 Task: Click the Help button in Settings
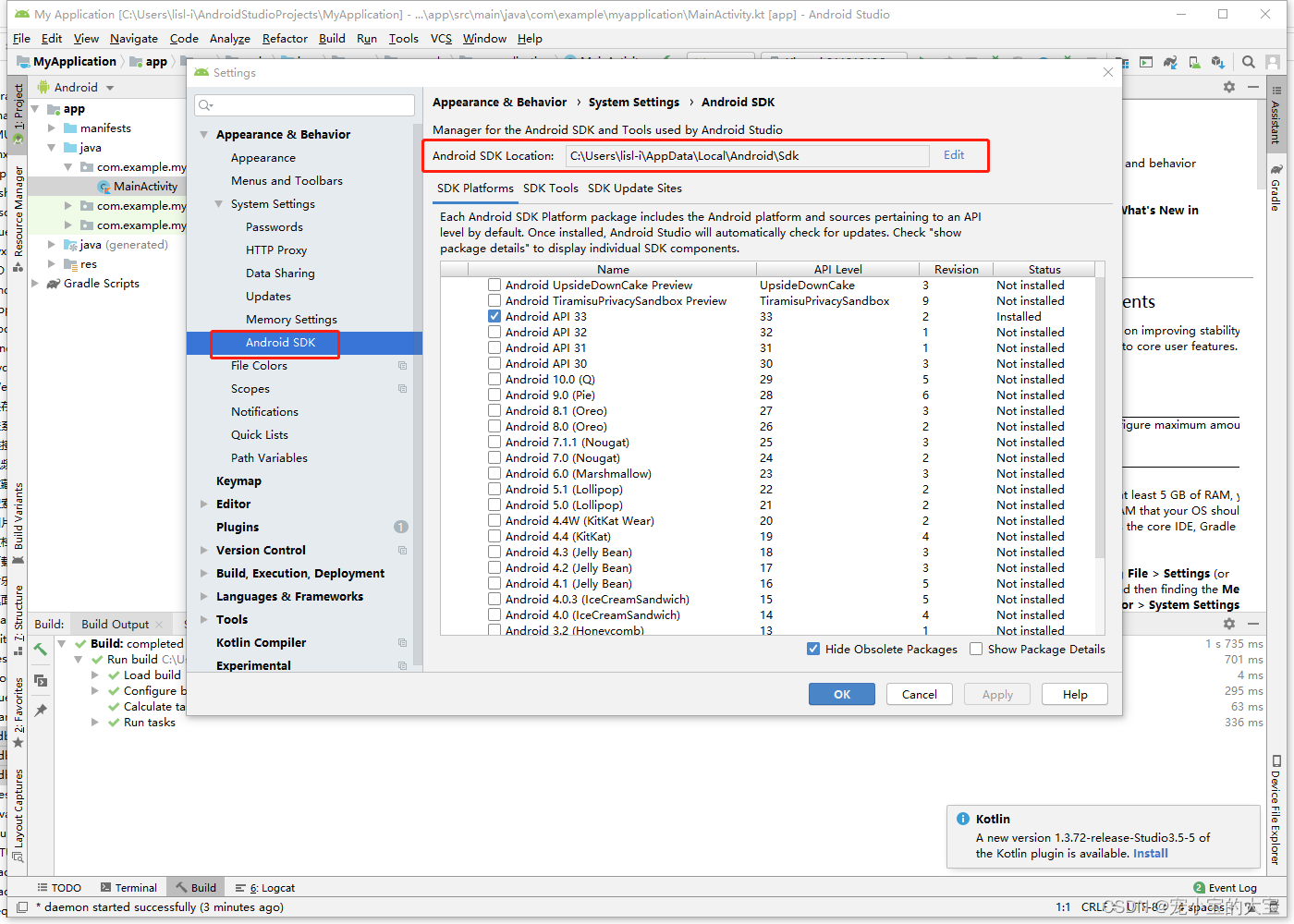tap(1075, 695)
